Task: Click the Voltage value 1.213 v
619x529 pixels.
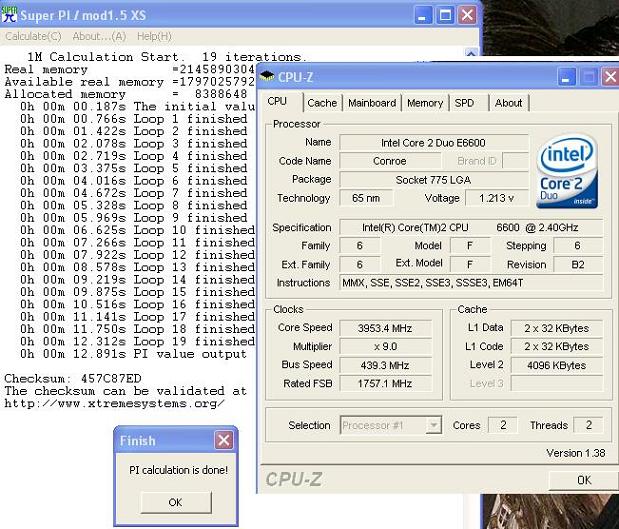Action: (497, 198)
